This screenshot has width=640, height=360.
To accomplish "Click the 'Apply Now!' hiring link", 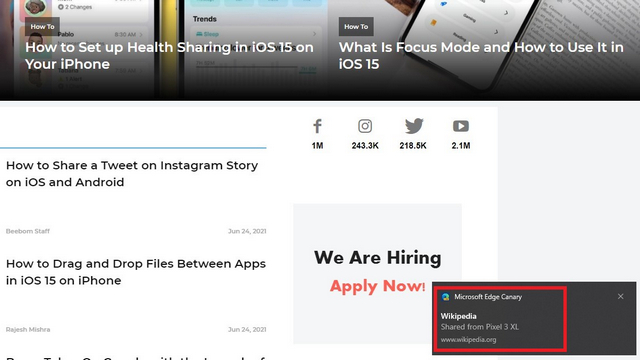I will (378, 286).
